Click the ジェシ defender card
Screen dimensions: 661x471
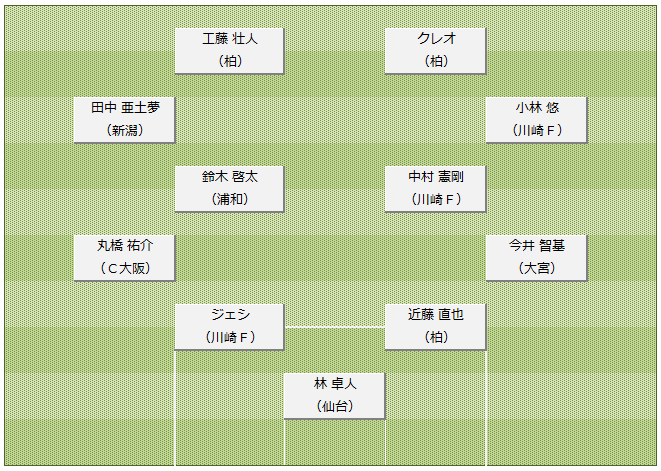click(x=229, y=327)
